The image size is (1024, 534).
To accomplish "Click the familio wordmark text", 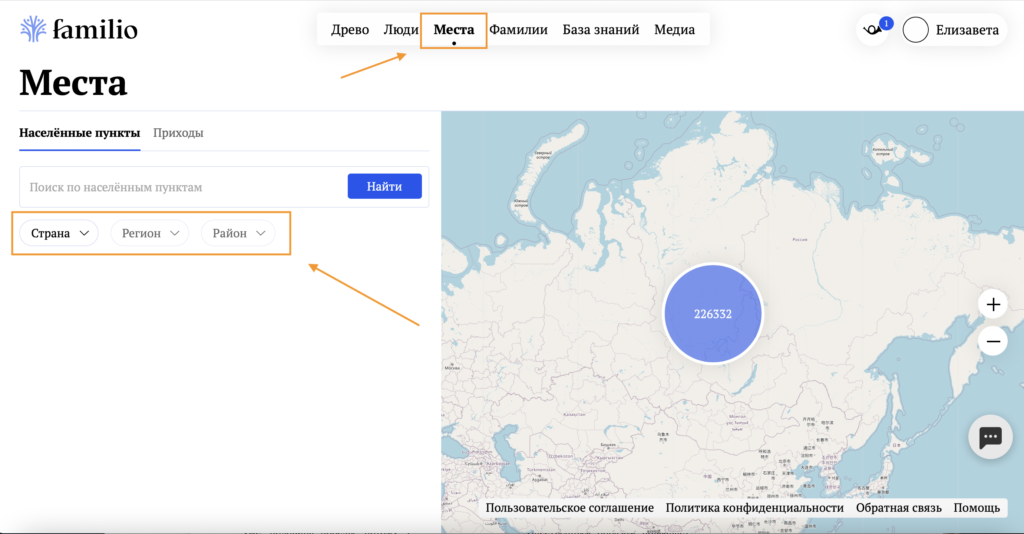I will click(95, 29).
